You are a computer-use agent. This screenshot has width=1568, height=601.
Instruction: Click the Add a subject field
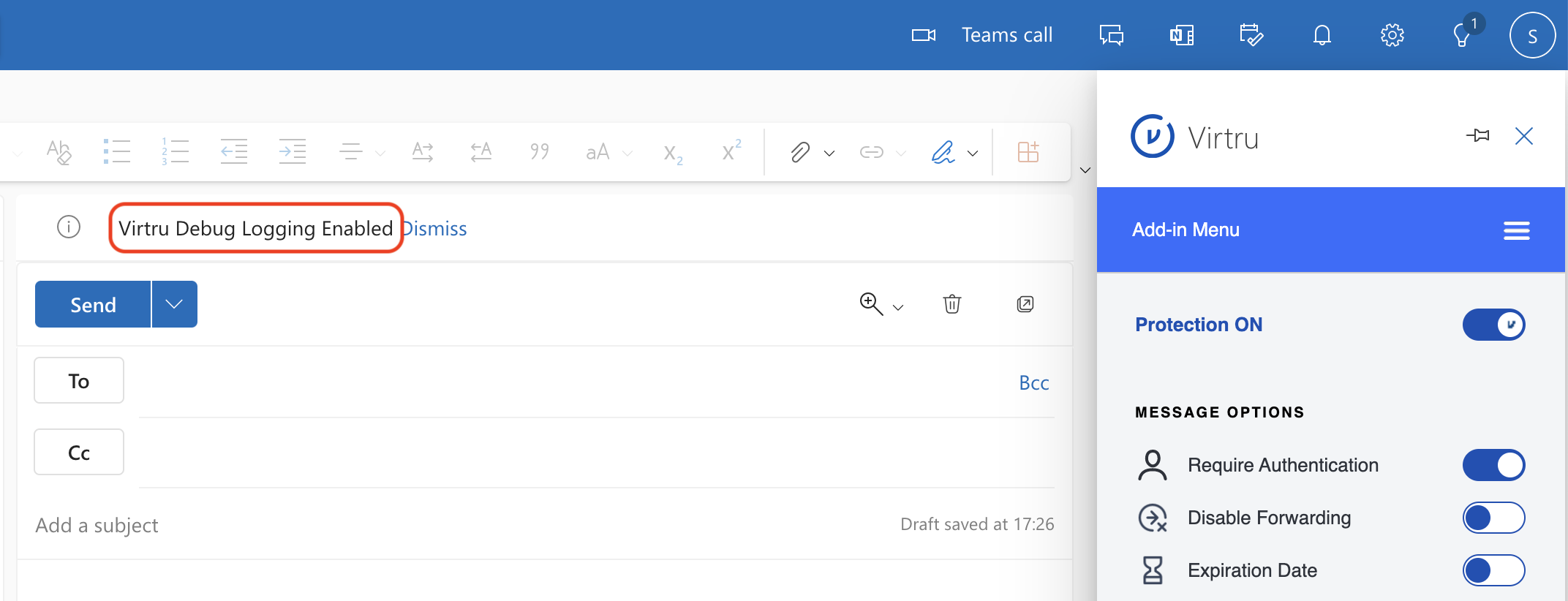tap(439, 525)
